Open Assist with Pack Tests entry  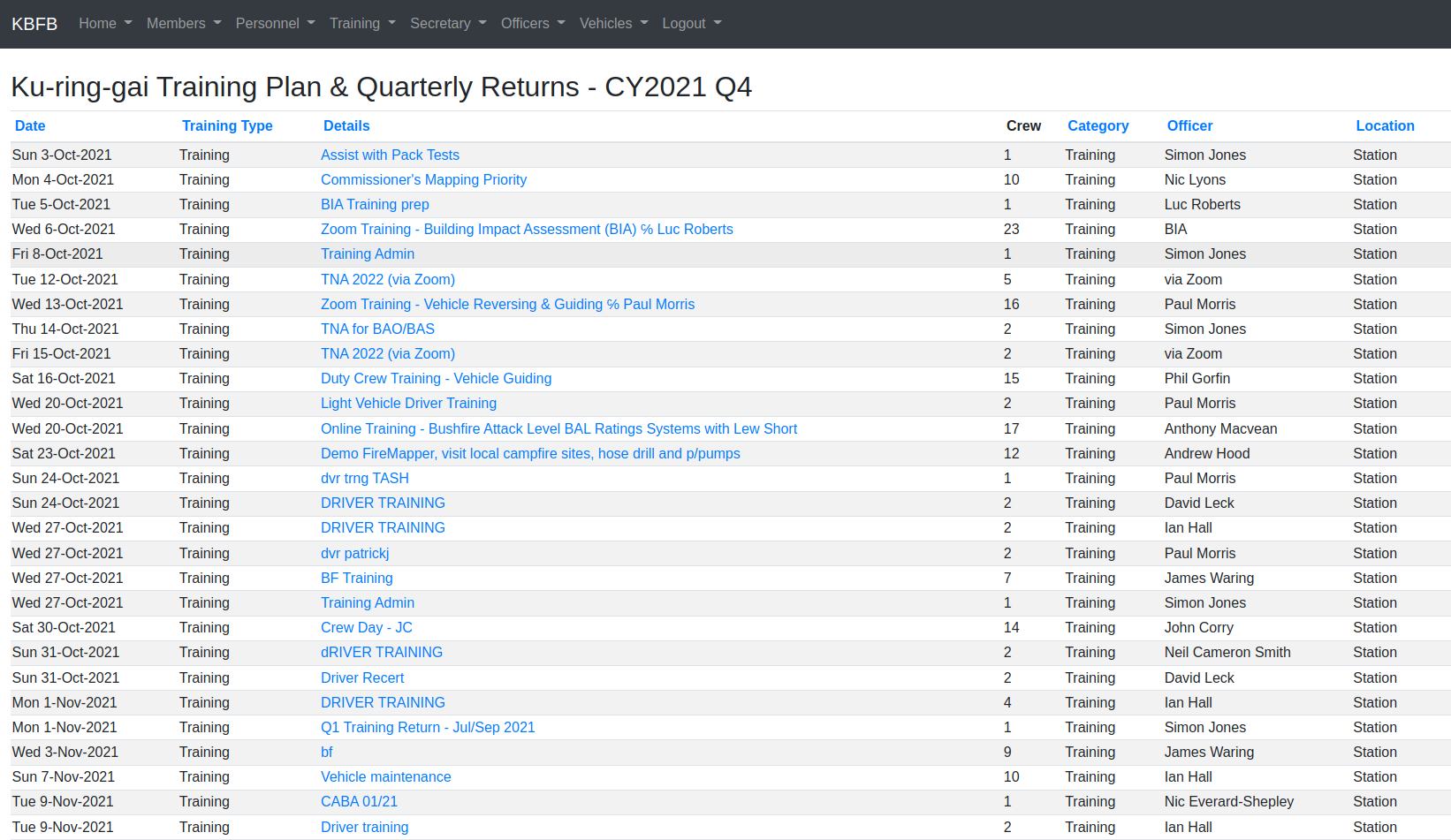(x=390, y=155)
